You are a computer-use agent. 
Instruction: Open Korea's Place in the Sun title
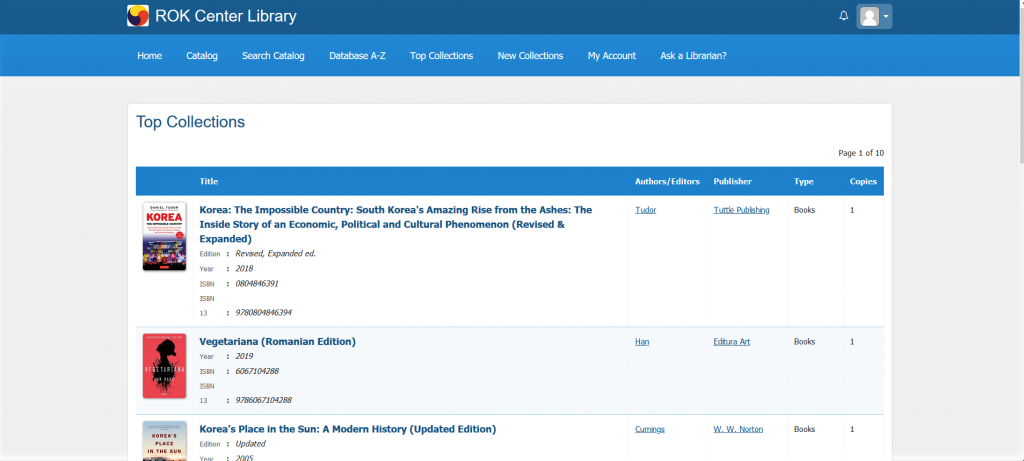click(347, 429)
